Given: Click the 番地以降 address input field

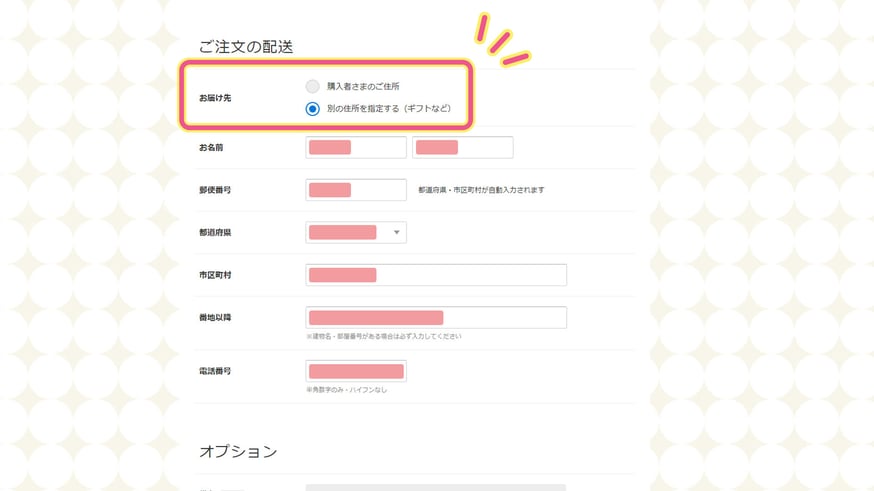Looking at the screenshot, I should [x=436, y=317].
